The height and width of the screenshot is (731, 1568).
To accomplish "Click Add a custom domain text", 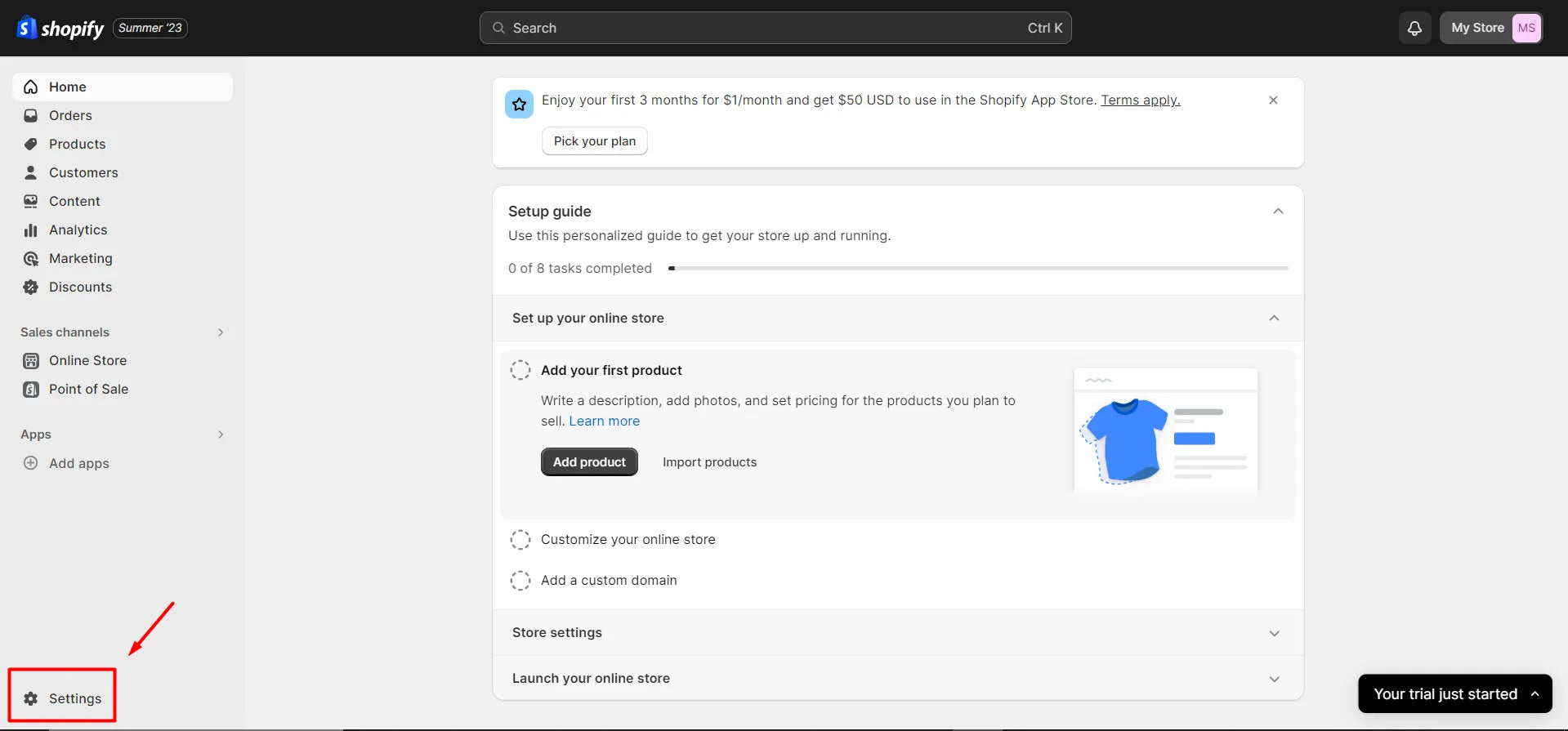I will 609,580.
